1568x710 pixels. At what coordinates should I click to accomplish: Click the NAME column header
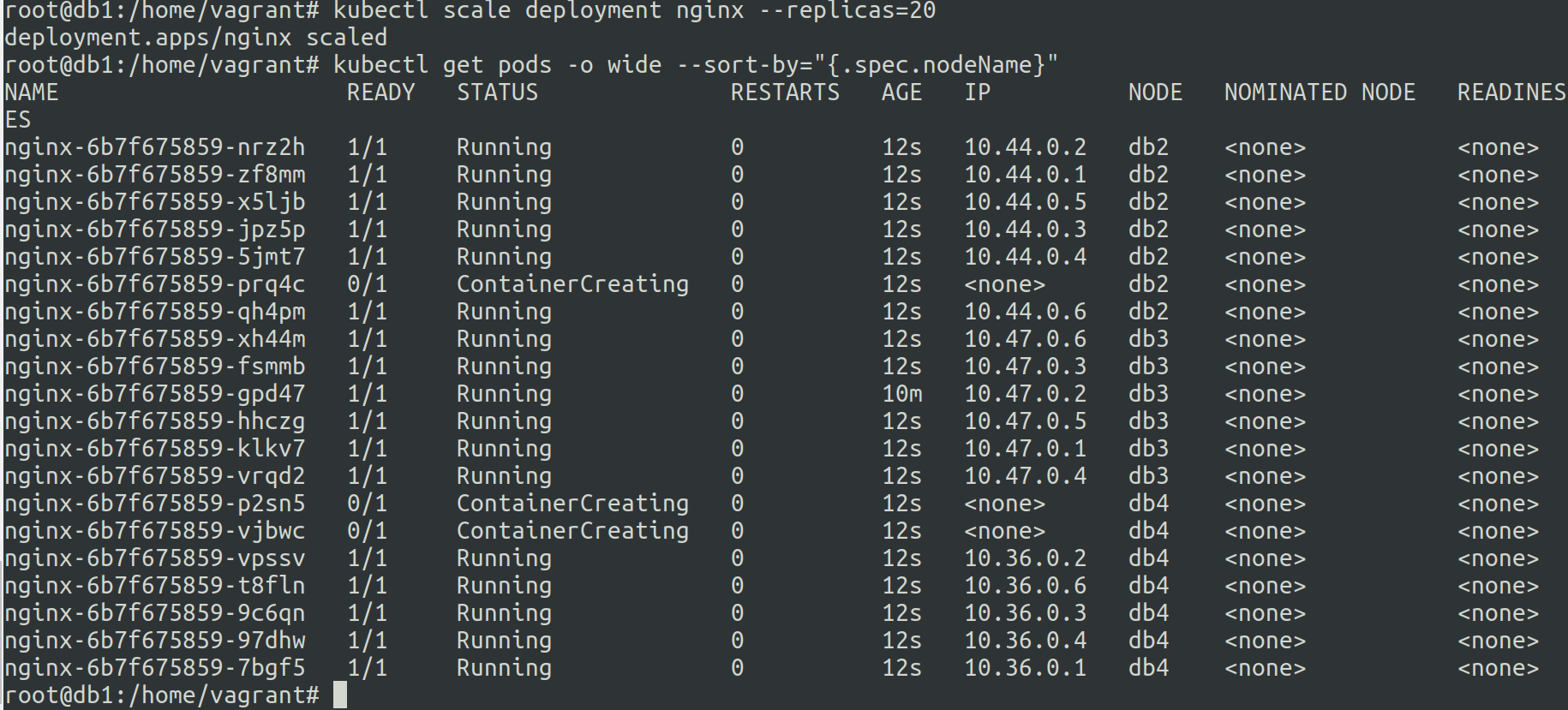32,92
